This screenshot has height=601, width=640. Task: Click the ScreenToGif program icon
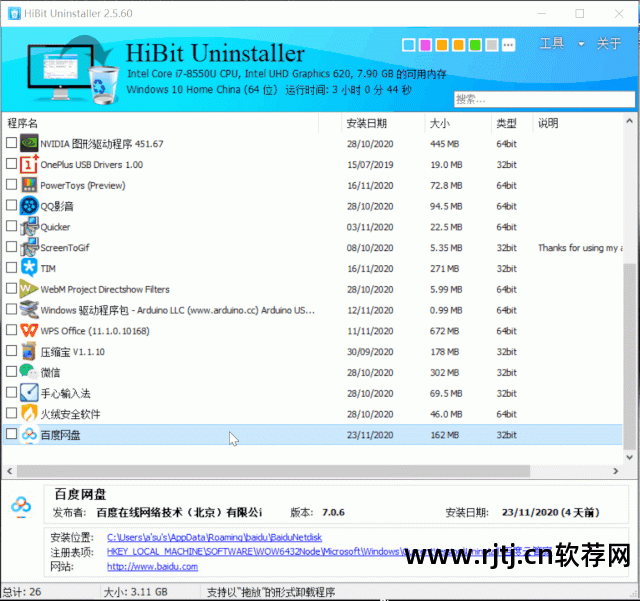tap(29, 247)
